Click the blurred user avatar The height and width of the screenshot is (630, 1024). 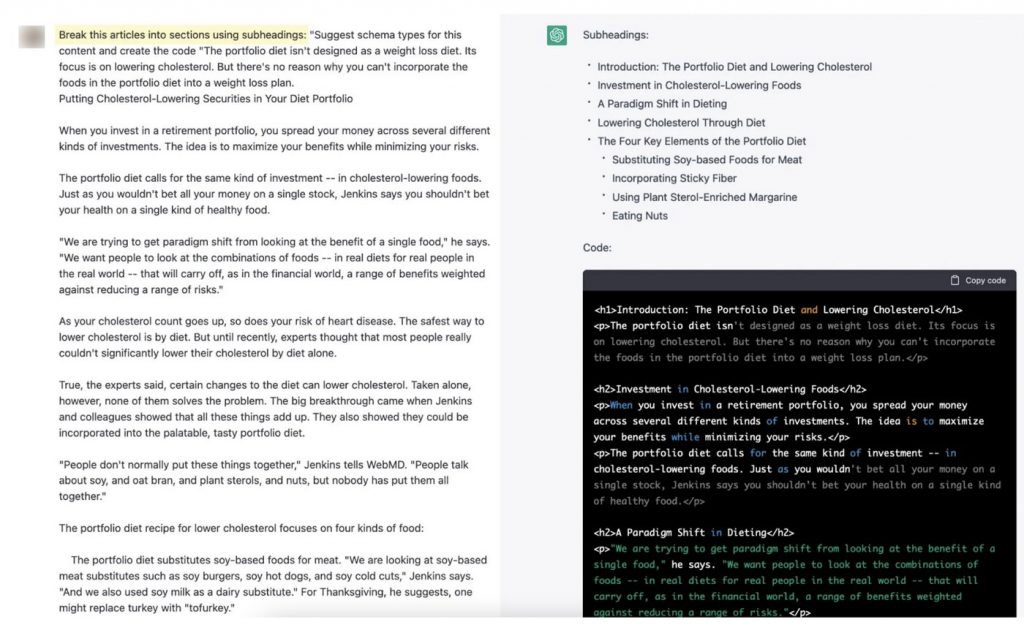[31, 37]
